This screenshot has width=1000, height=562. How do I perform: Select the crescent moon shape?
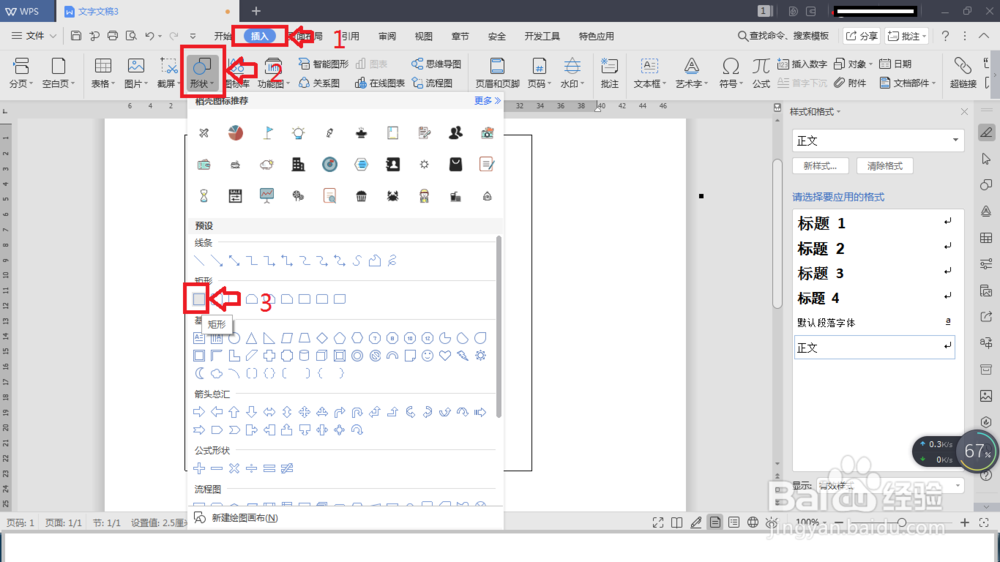click(199, 373)
